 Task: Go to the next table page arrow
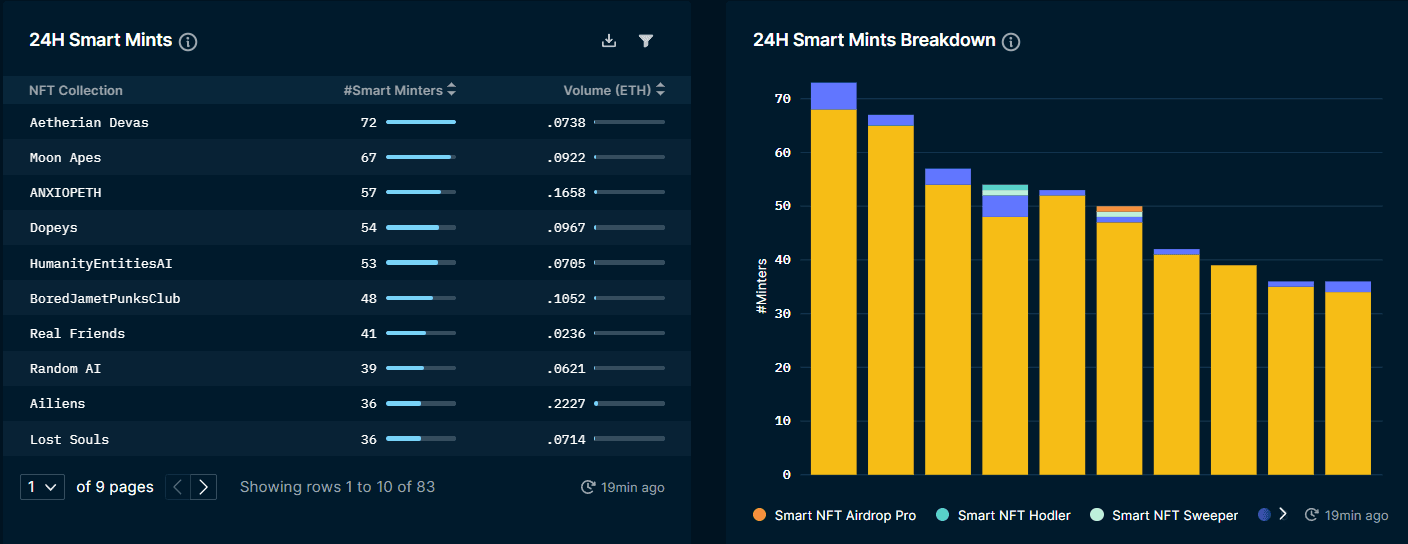click(204, 487)
